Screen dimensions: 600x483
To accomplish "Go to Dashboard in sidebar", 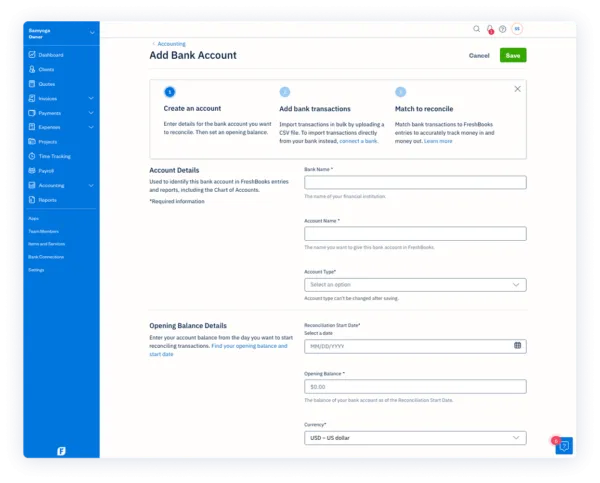I will 51,54.
